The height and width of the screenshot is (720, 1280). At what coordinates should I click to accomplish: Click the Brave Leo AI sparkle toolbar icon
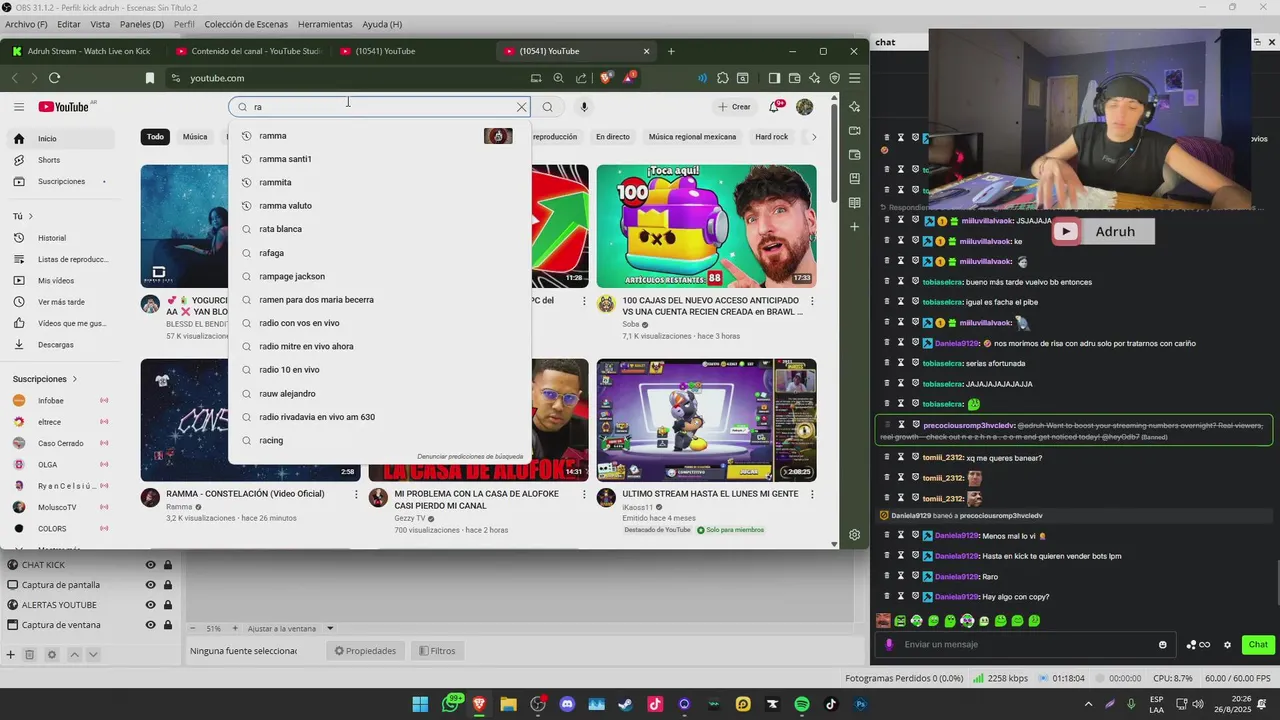coord(814,78)
